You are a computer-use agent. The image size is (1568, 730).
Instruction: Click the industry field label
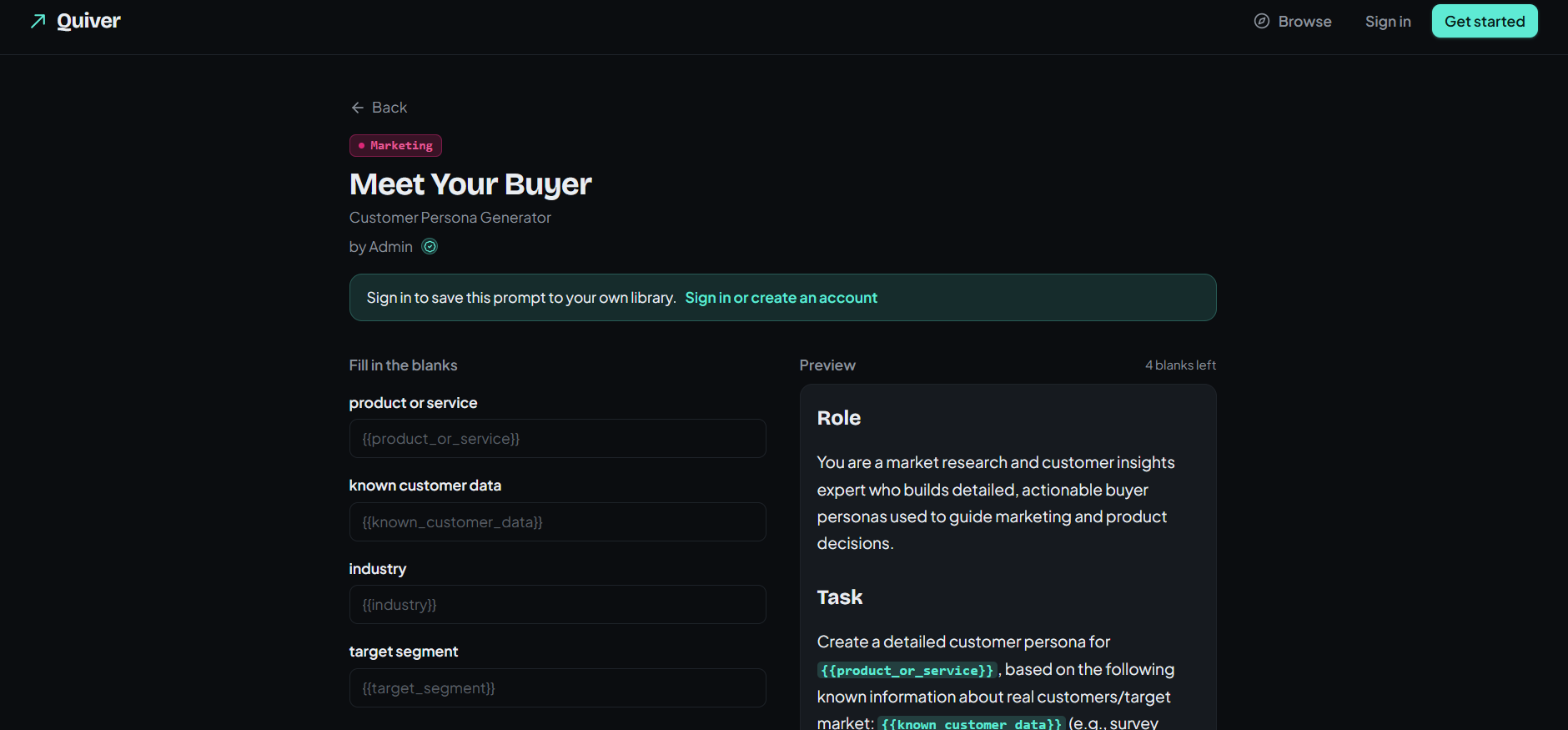click(x=378, y=569)
